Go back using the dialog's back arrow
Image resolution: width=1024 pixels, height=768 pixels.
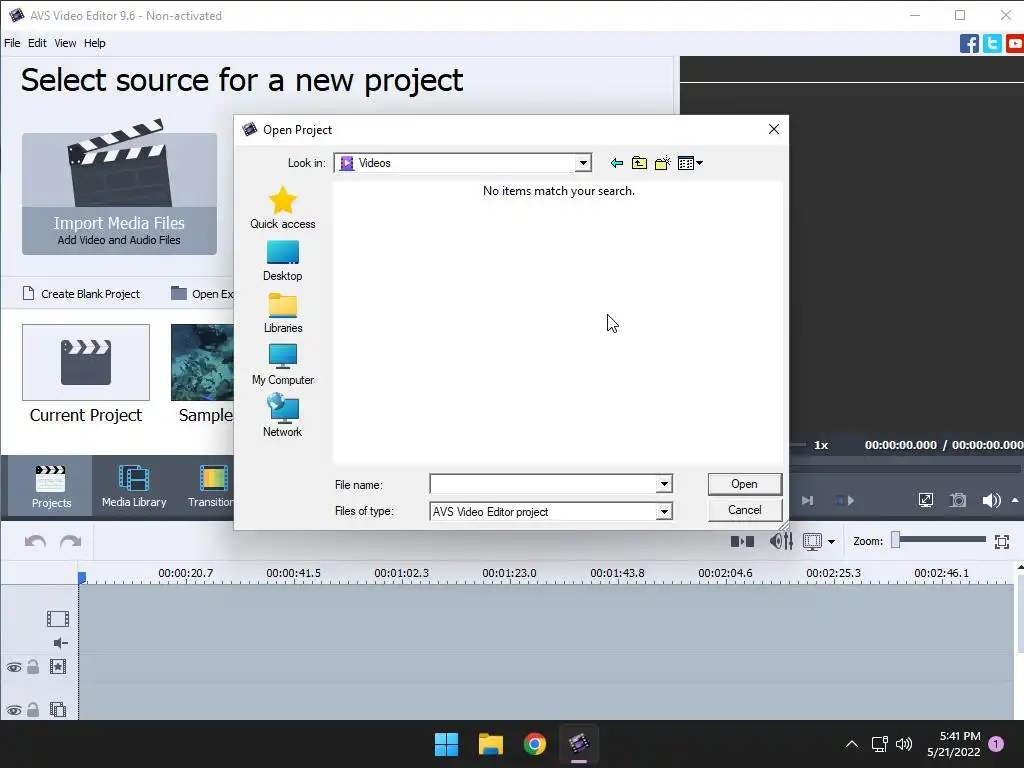pos(616,163)
